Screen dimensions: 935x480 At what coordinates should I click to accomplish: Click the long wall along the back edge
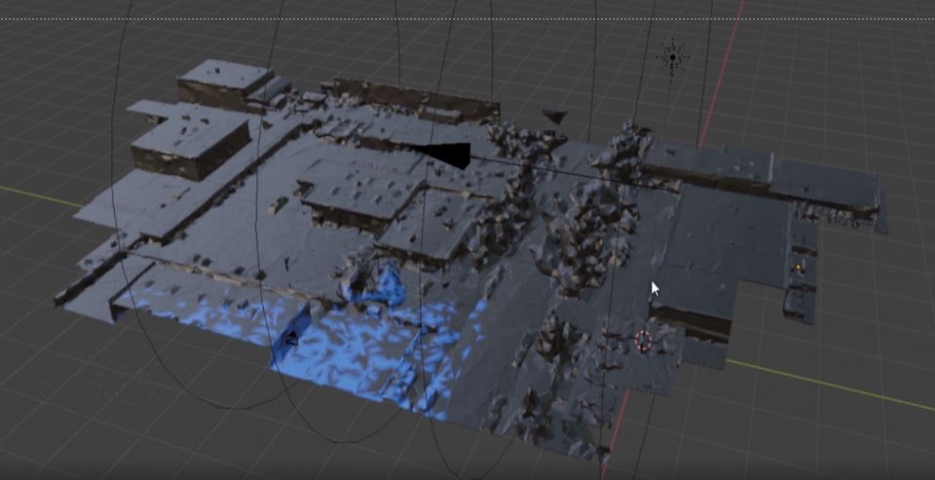[400, 98]
